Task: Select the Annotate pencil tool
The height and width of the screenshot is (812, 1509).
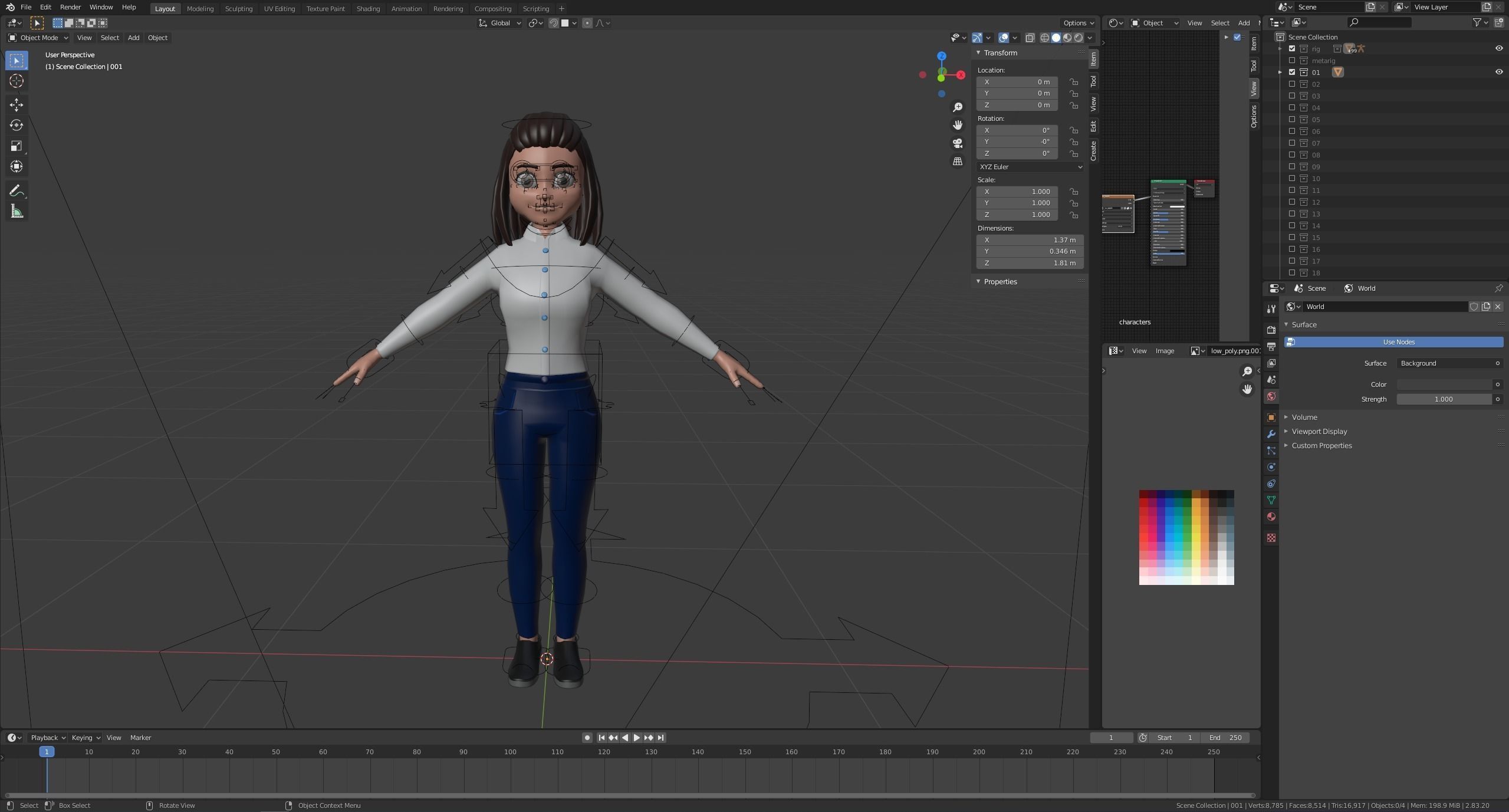Action: tap(17, 190)
